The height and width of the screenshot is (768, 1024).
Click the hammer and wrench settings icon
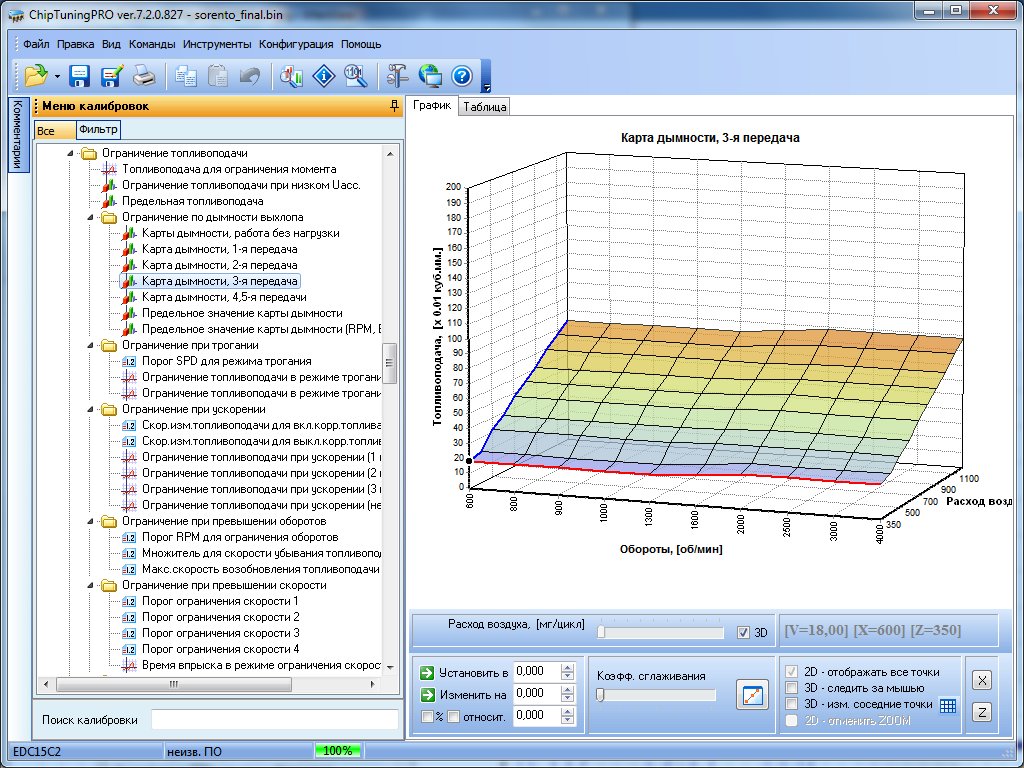[x=397, y=76]
